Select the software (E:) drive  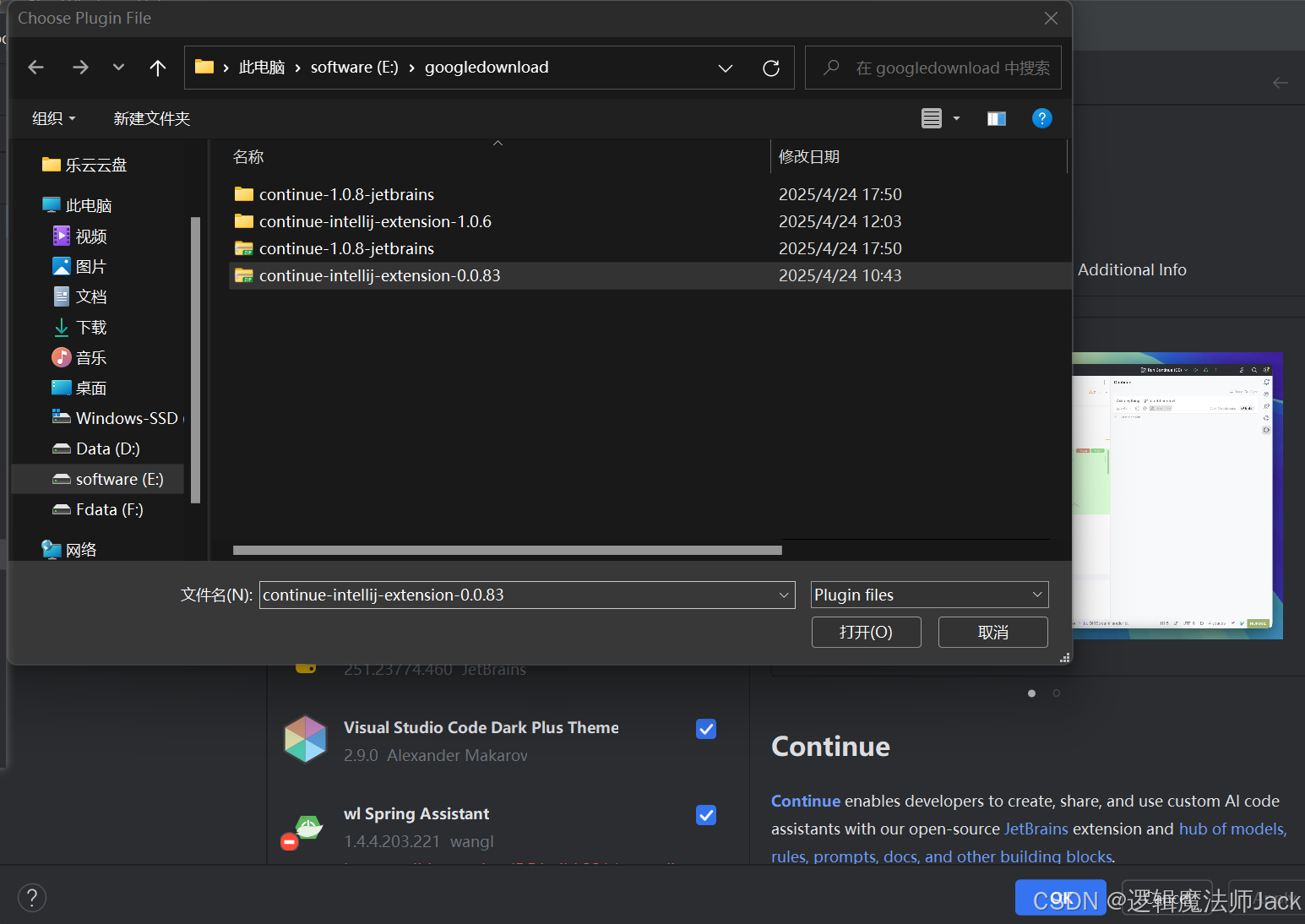pyautogui.click(x=97, y=479)
